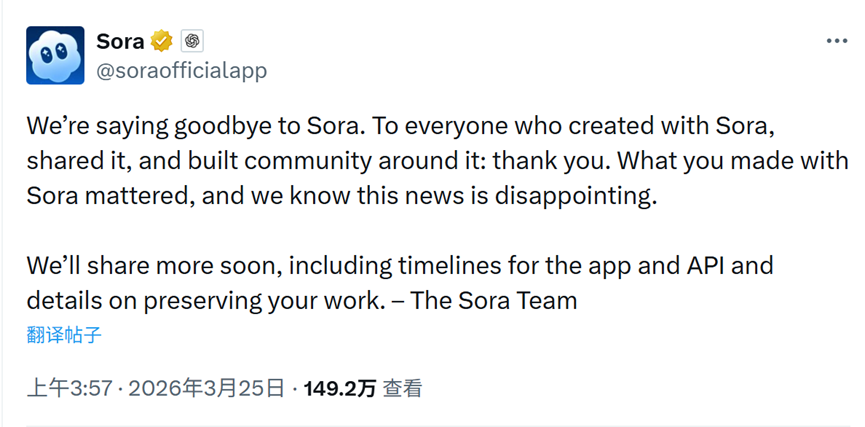
Task: Click the display name "Sora"
Action: coord(120,41)
